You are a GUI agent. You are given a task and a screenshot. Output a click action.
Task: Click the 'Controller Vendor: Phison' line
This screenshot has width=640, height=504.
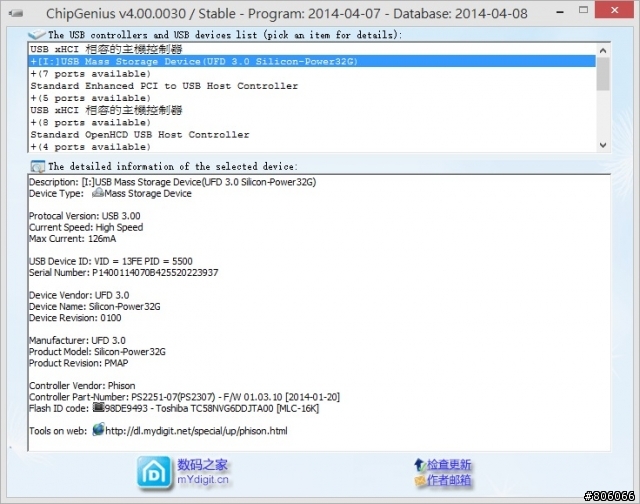82,386
